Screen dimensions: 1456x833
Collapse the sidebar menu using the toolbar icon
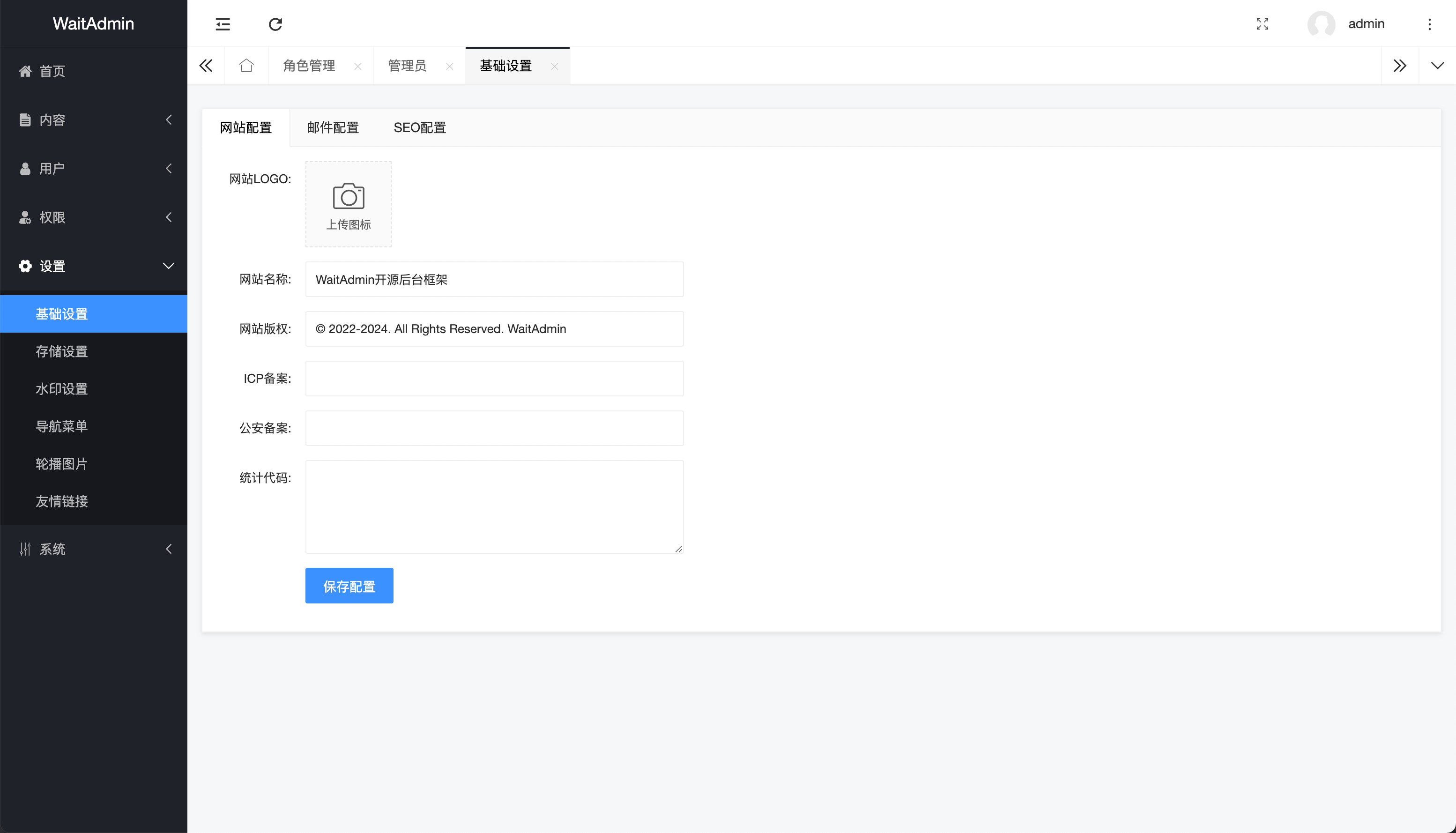[223, 24]
